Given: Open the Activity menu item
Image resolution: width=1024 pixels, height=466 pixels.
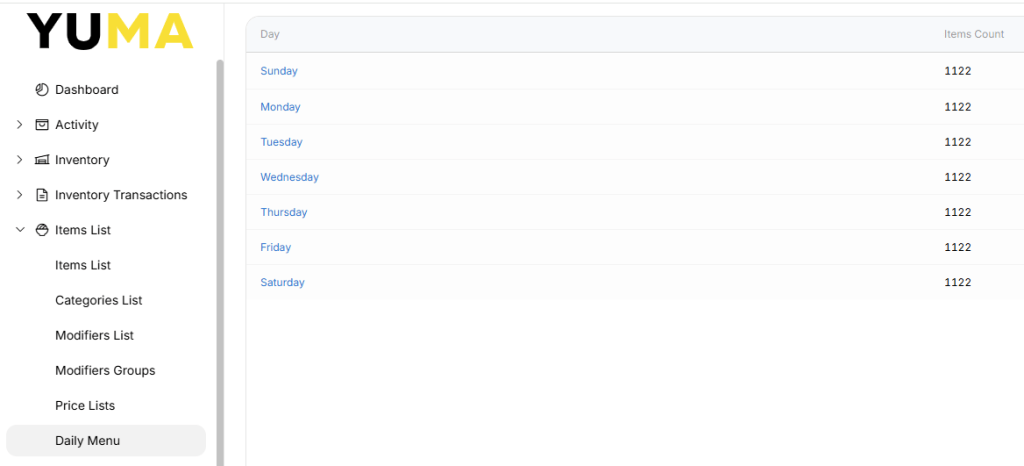Looking at the screenshot, I should (76, 125).
